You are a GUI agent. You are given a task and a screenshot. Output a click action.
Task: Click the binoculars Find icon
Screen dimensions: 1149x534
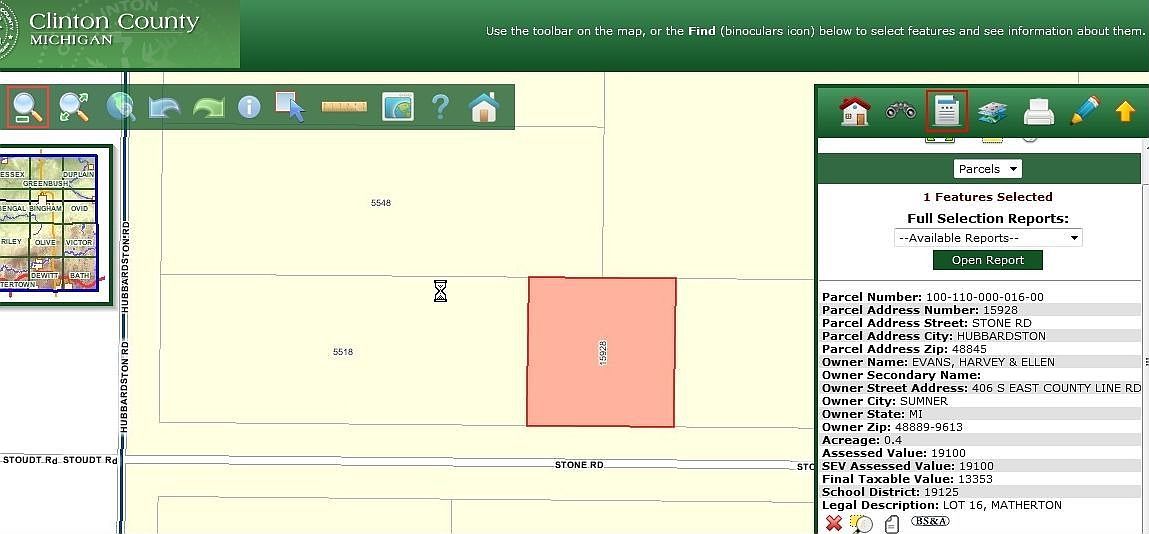[x=900, y=111]
